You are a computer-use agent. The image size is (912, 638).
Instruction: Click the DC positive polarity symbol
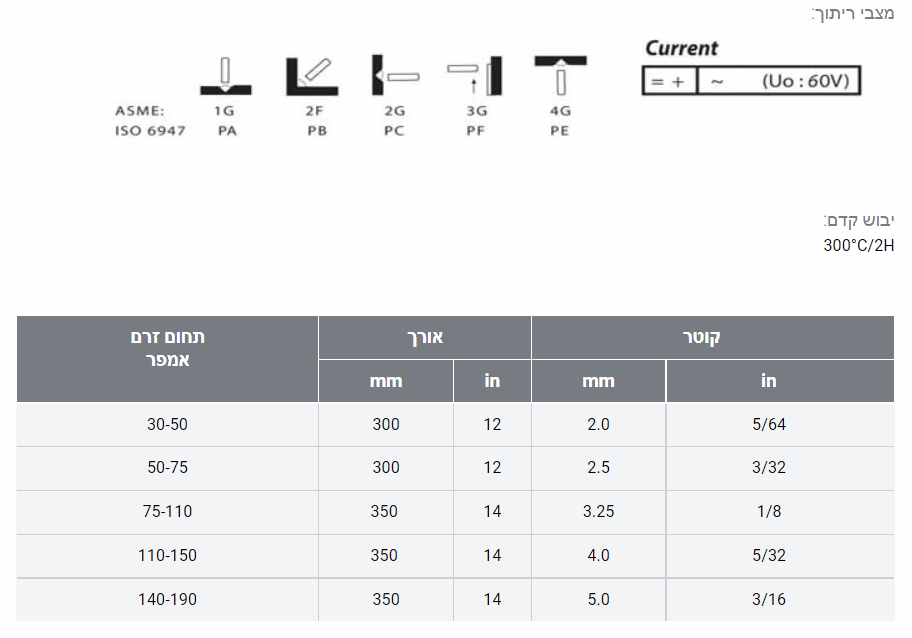(667, 81)
